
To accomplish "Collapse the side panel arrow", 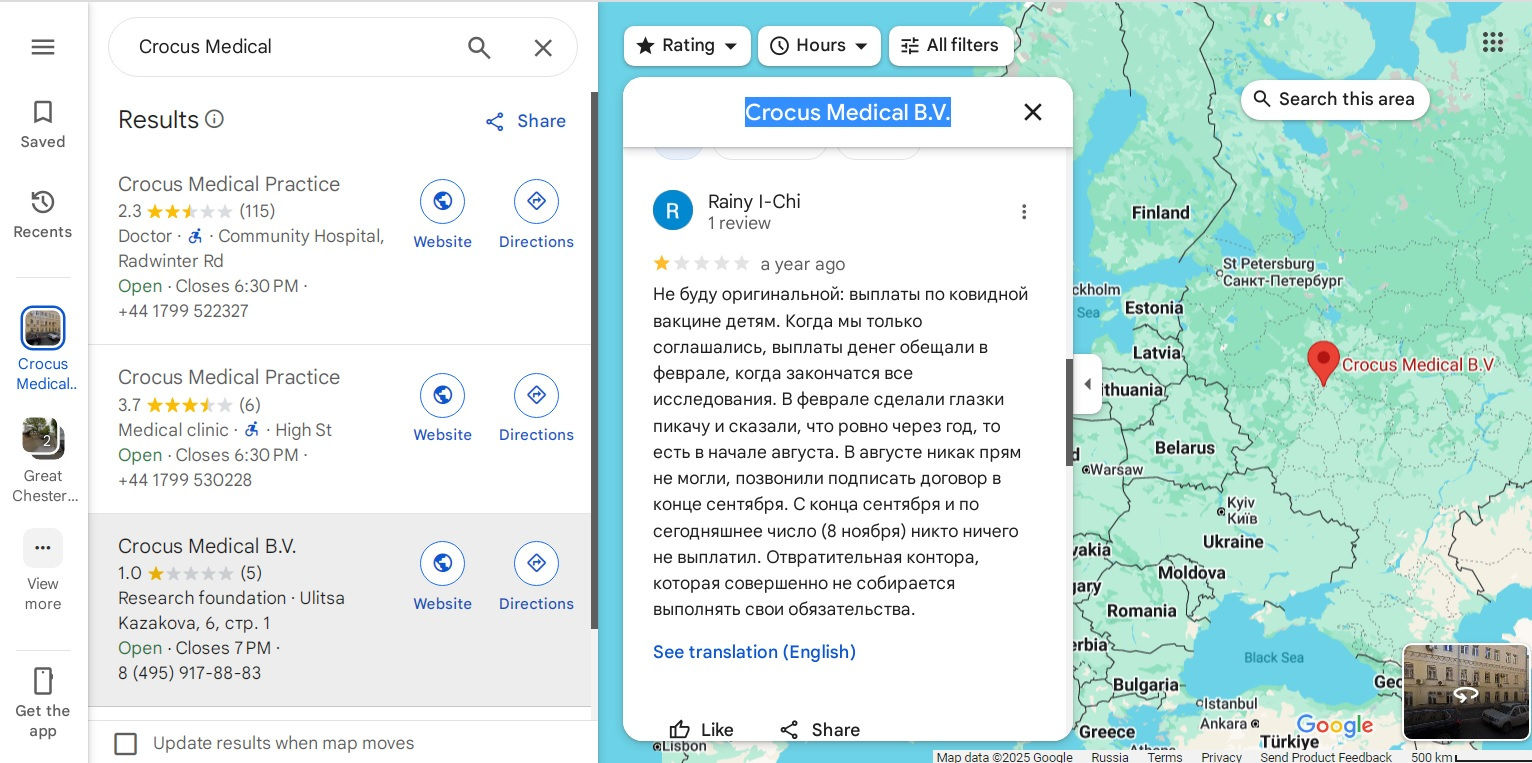I will (1087, 384).
